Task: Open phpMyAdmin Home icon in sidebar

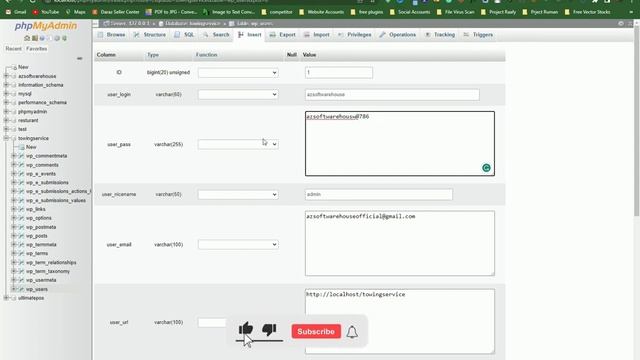Action: click(27, 38)
